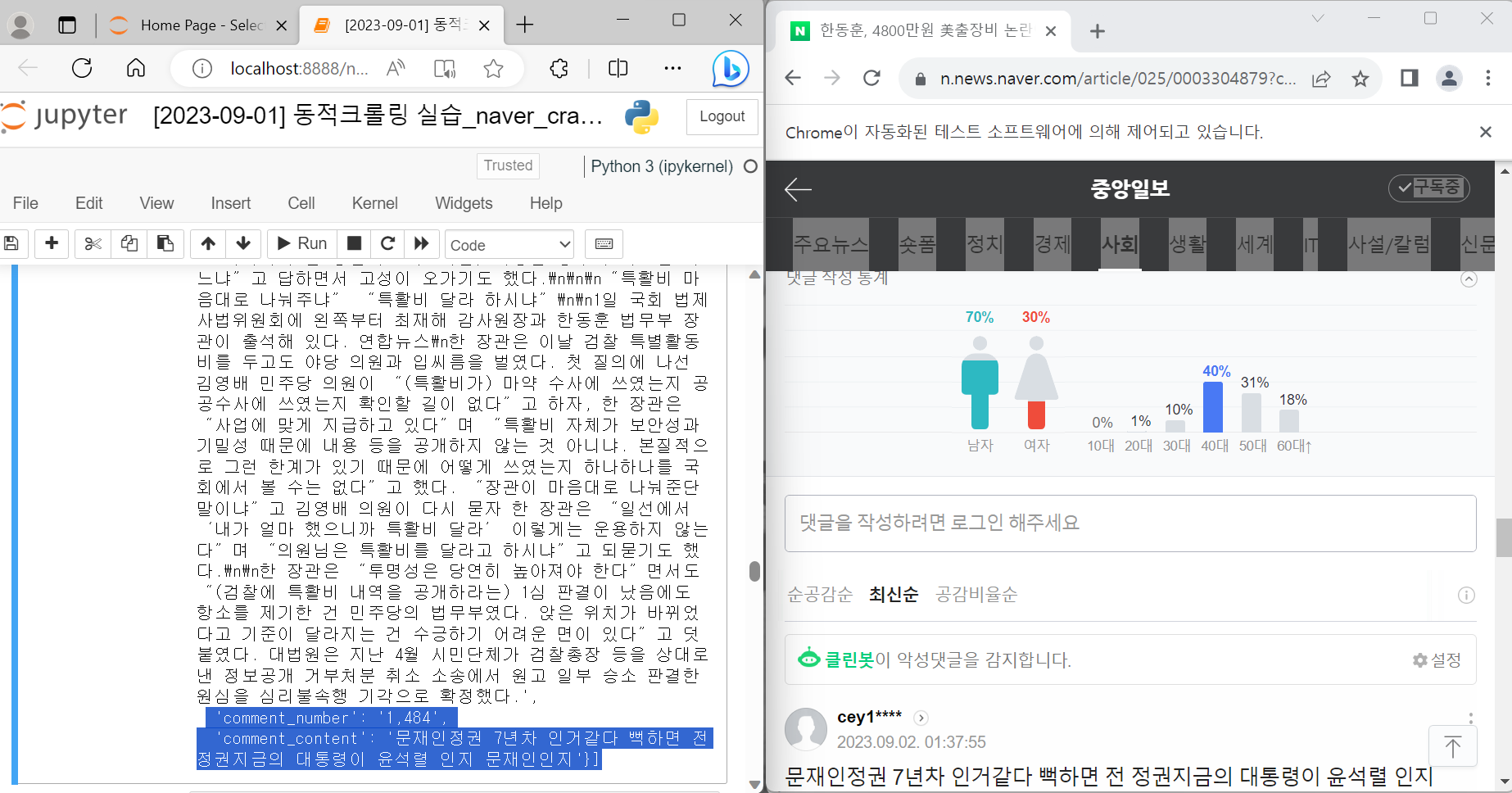
Task: Toggle 구독중 subscription button
Action: [x=1429, y=188]
